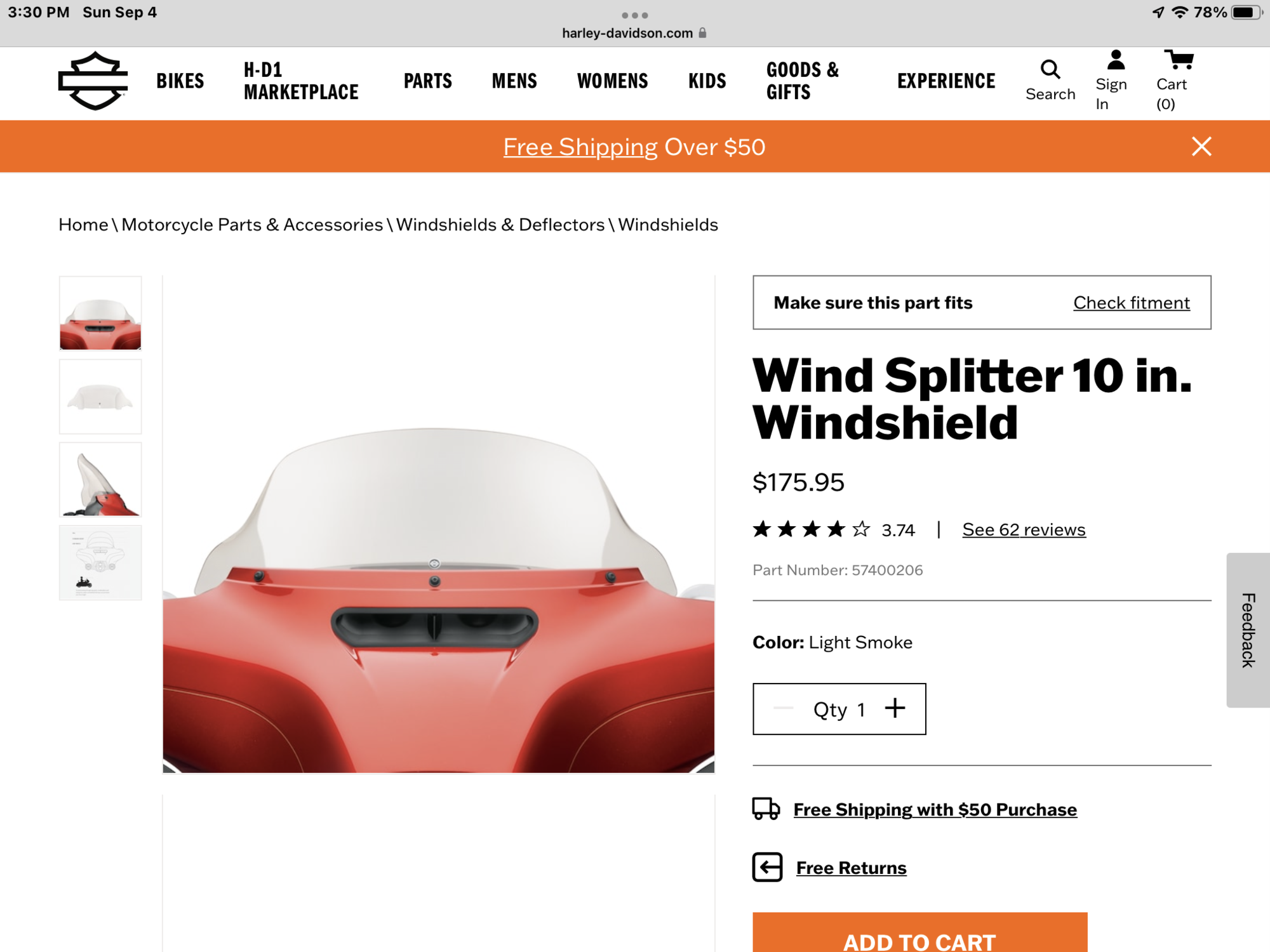Click the ADD TO CART button

point(919,932)
